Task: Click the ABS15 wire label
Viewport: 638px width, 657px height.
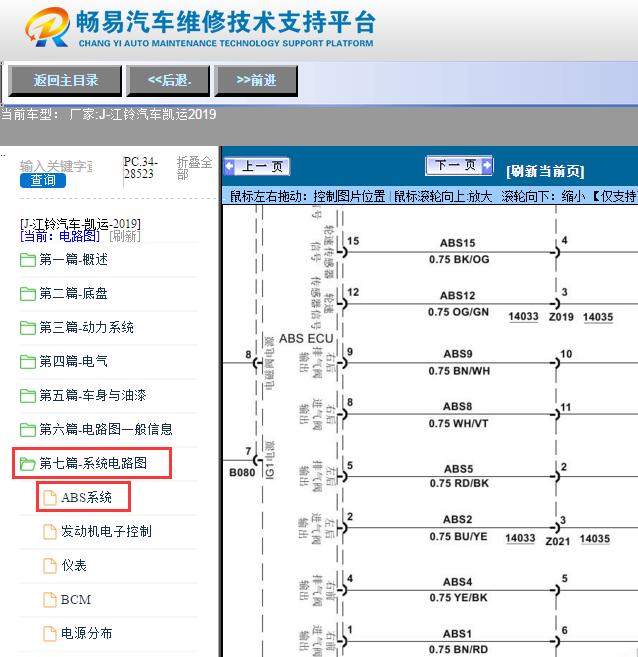Action: [457, 243]
